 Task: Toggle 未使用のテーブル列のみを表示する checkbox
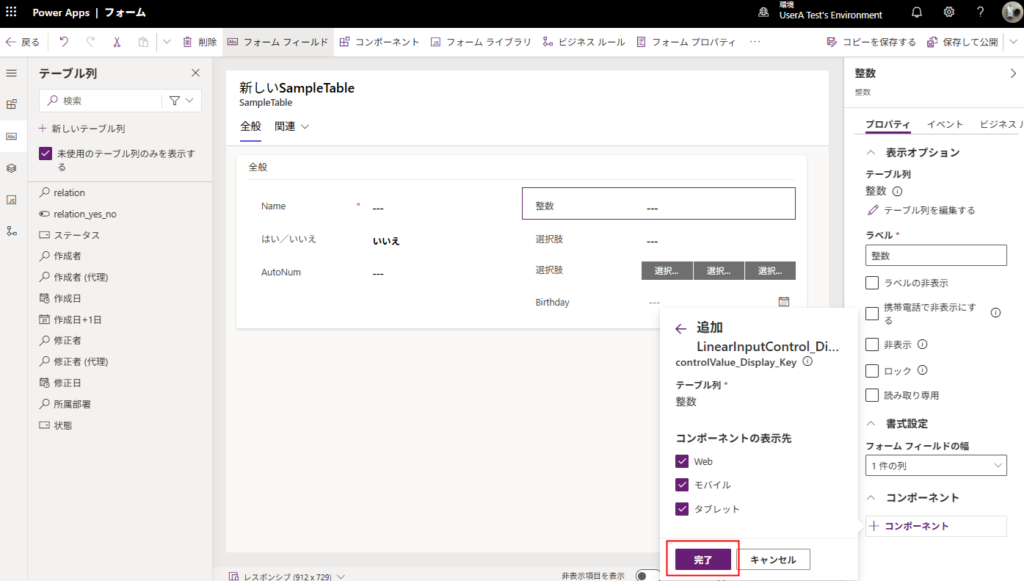[45, 153]
